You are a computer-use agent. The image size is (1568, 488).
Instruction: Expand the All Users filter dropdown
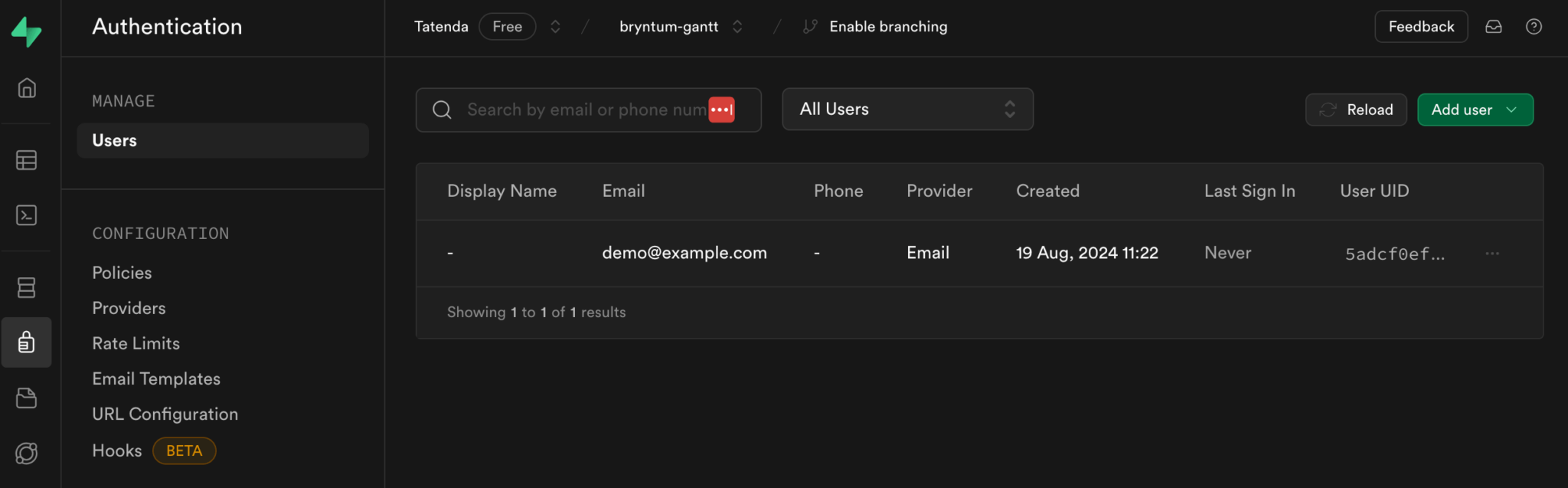[907, 110]
